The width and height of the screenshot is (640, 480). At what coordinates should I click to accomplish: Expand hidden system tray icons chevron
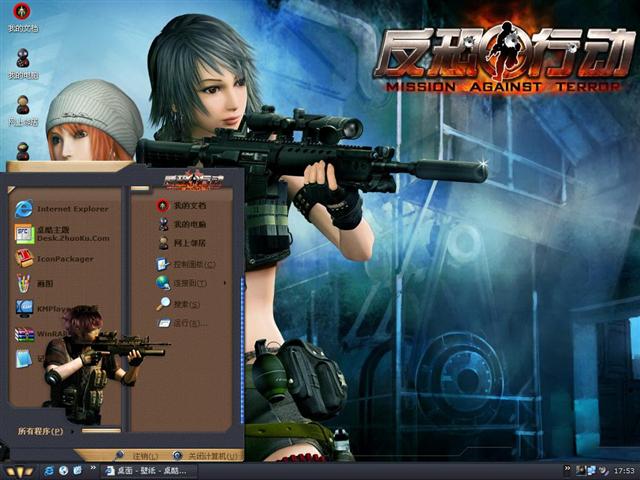[567, 468]
